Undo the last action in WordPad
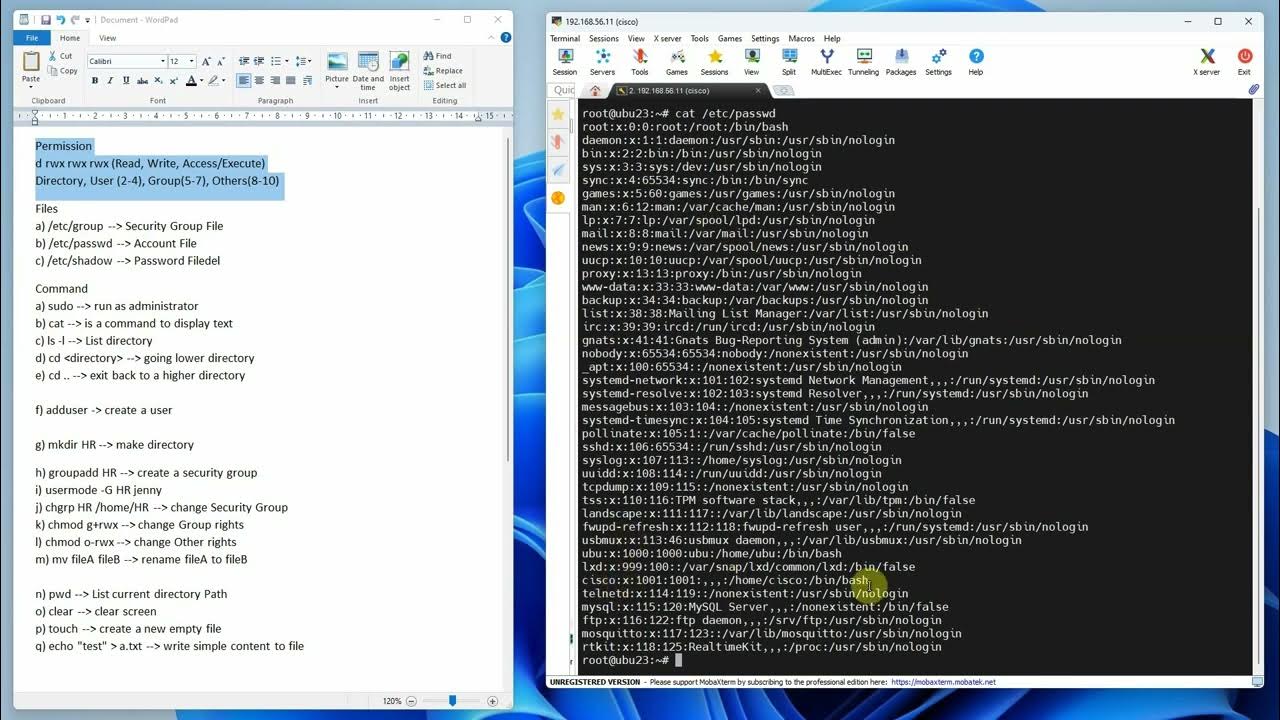 click(60, 20)
